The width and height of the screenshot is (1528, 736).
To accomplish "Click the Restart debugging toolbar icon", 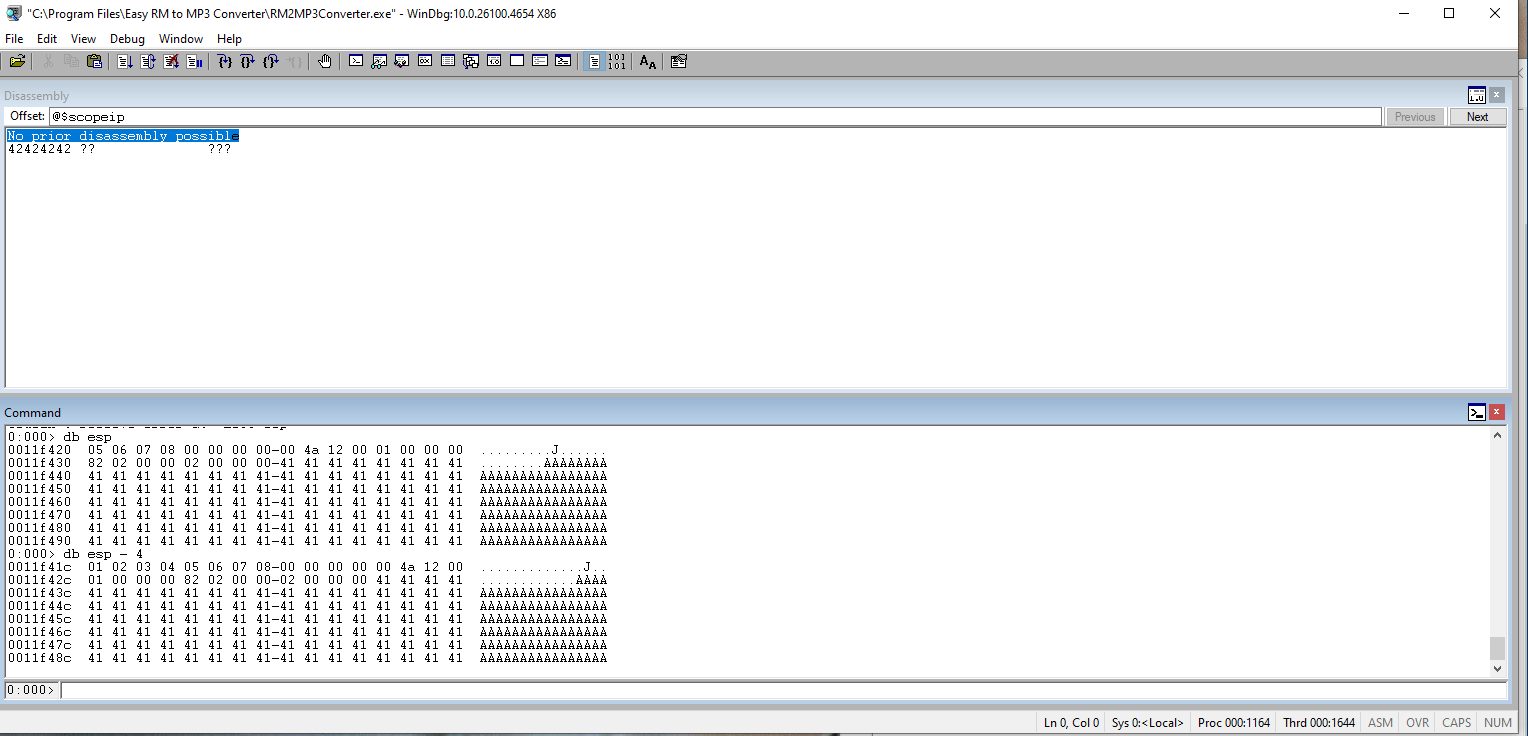I will coord(148,62).
